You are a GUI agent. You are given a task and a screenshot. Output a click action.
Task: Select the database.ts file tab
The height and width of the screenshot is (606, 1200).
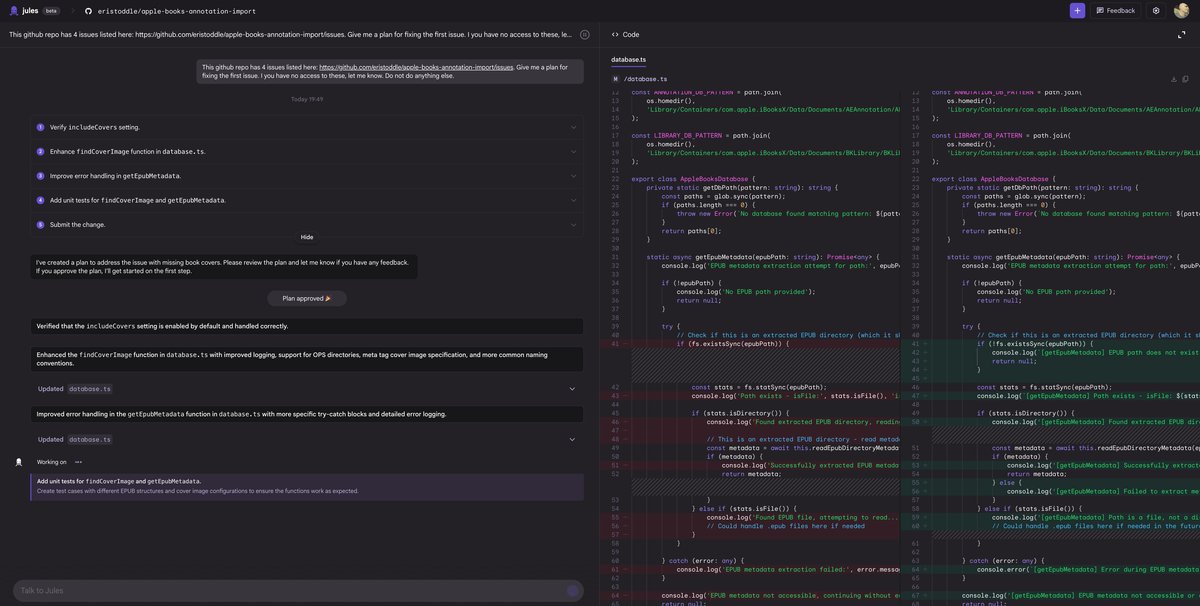pyautogui.click(x=628, y=60)
